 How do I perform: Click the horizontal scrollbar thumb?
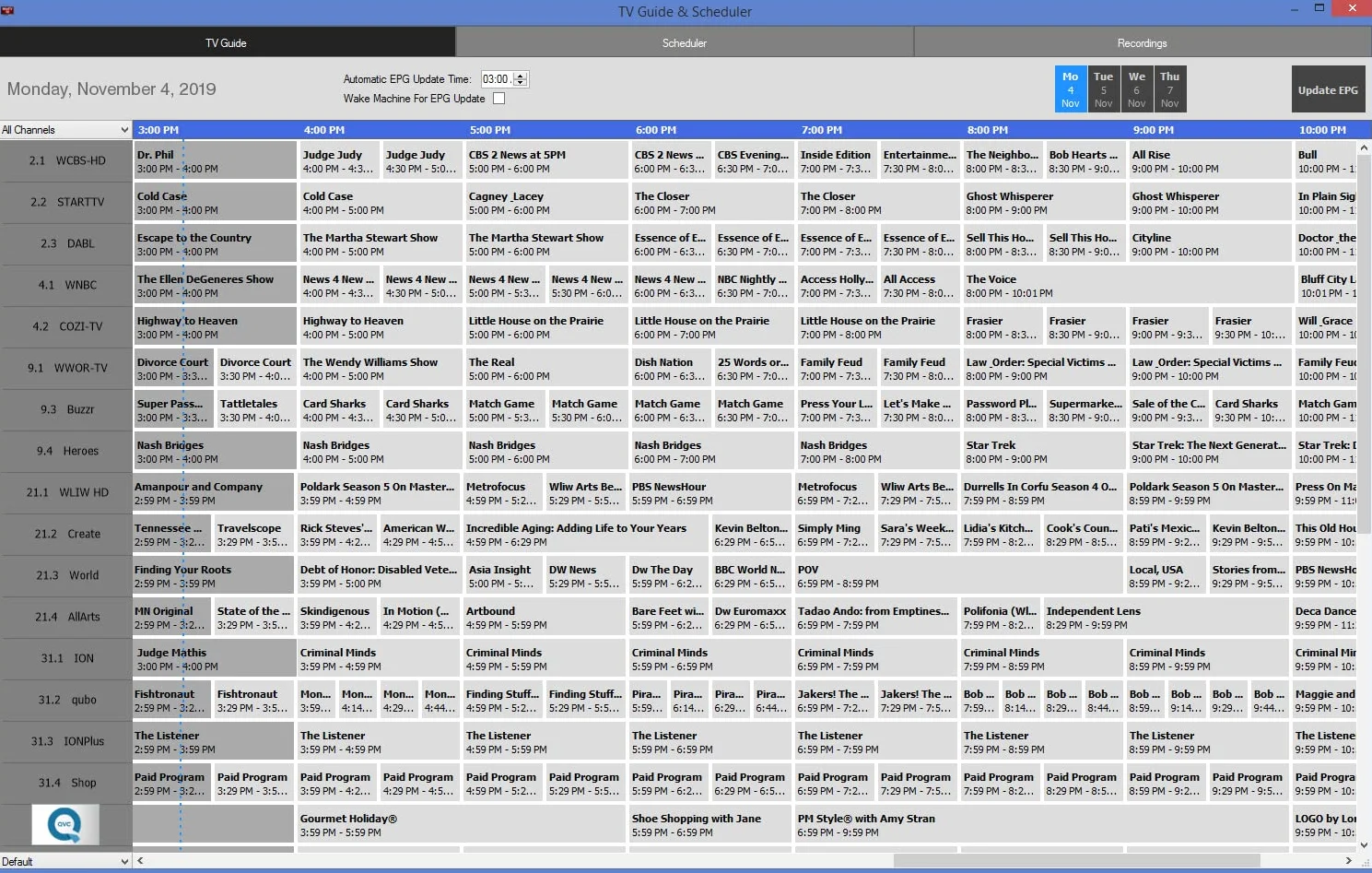coord(1076,861)
